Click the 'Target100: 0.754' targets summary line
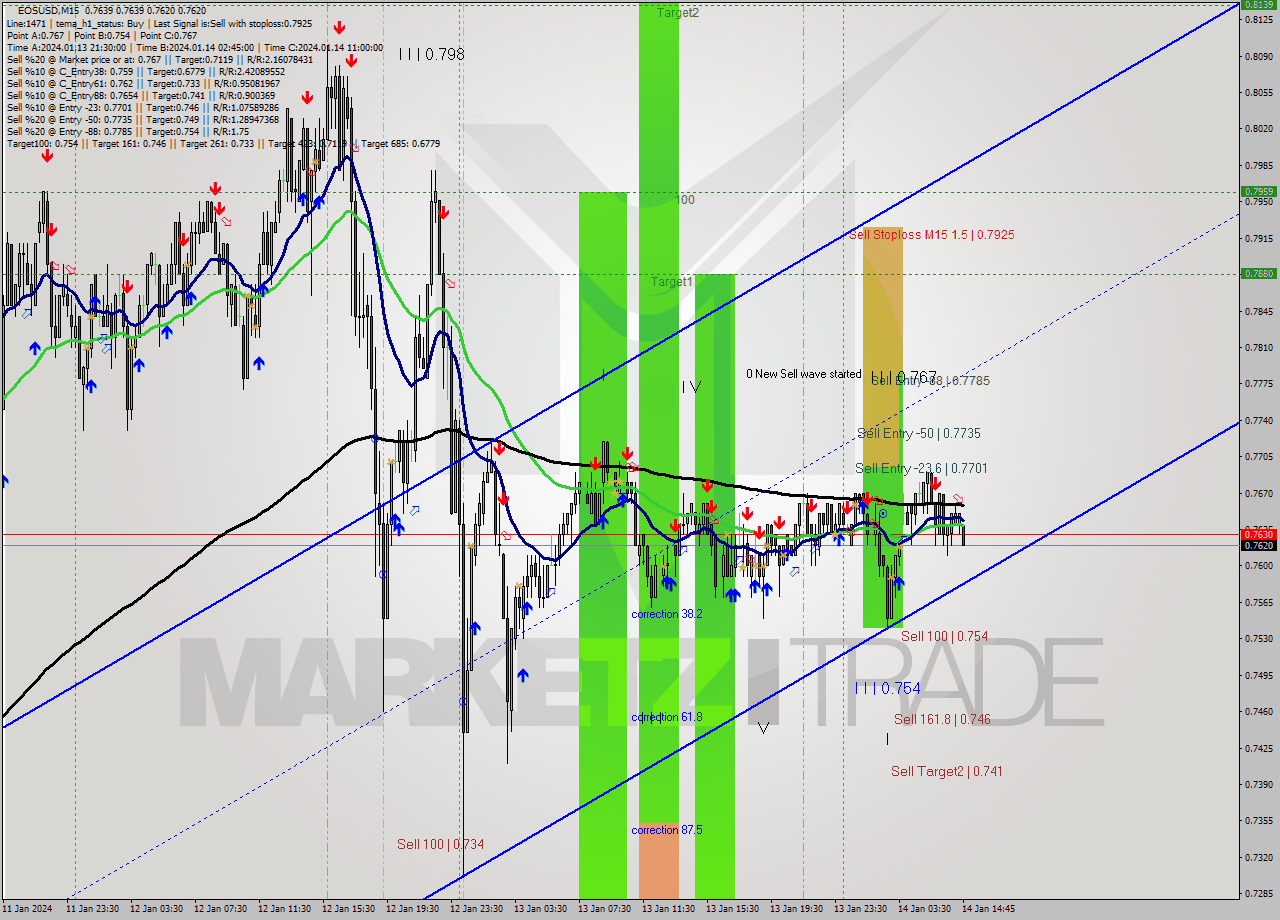The width and height of the screenshot is (1280, 920). tap(223, 143)
